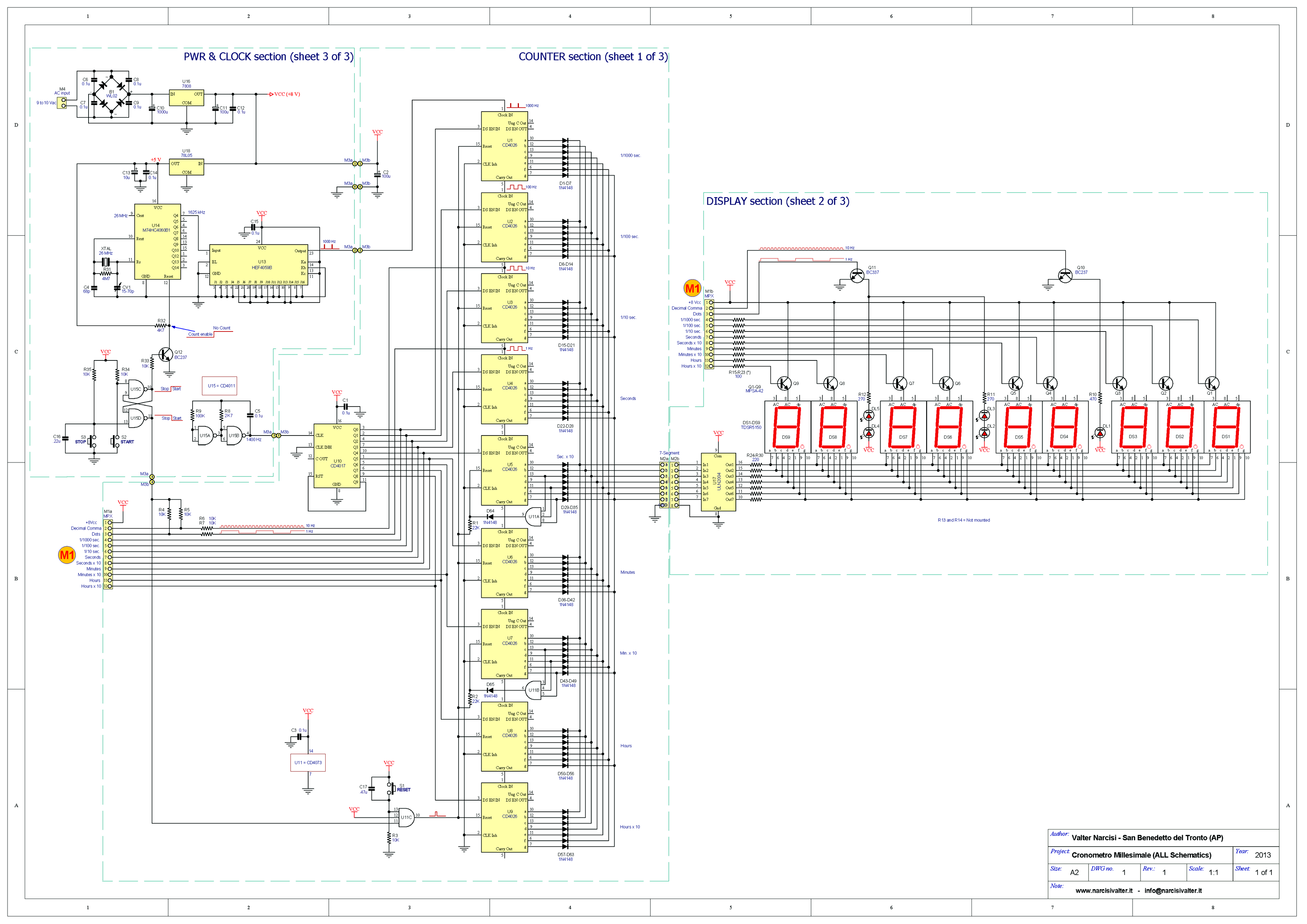
Task: Select the R32 4K7 resistor
Action: 162,326
